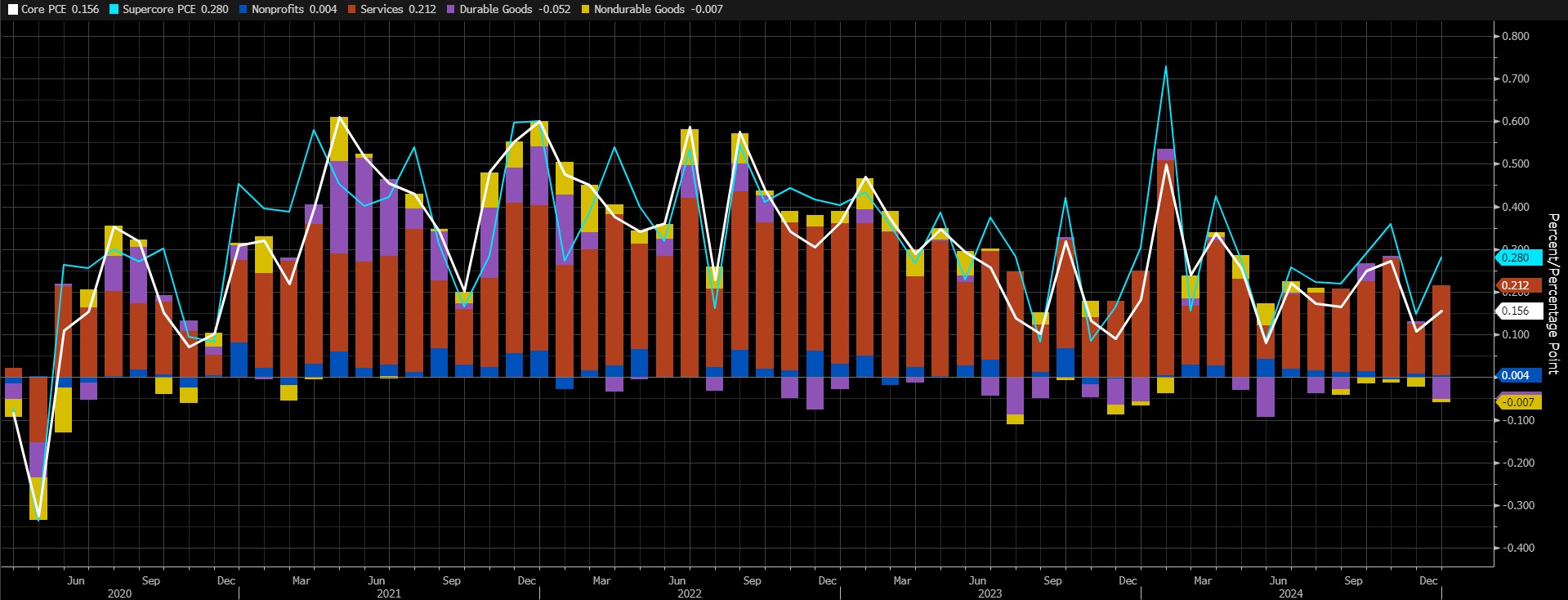Viewport: 1568px width, 600px height.
Task: Click the Percent/Percentage Point axis title
Action: click(x=1553, y=294)
